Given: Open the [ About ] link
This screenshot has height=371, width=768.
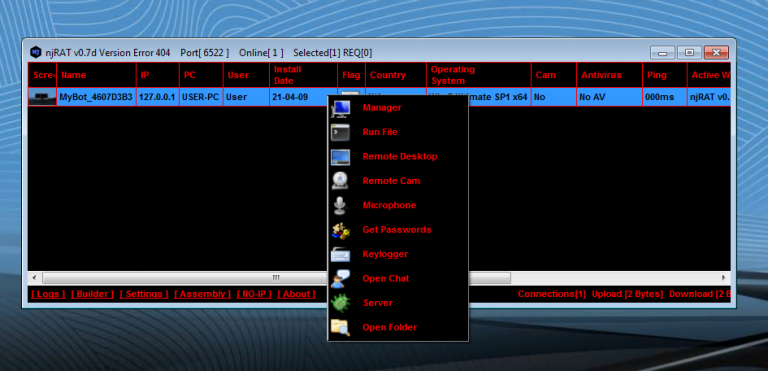Looking at the screenshot, I should [296, 294].
